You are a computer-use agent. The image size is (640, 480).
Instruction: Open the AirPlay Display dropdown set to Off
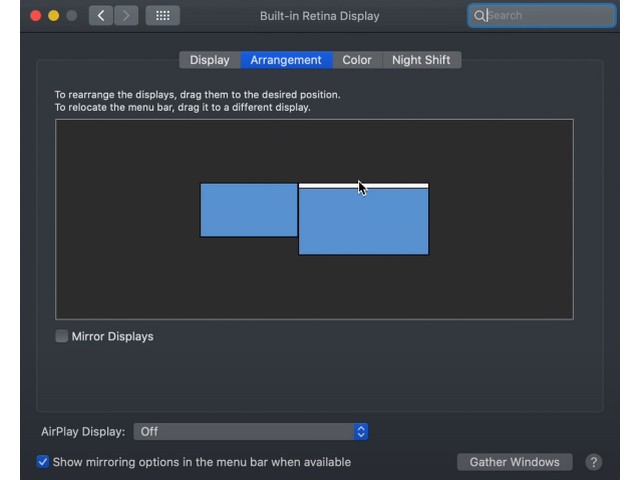pyautogui.click(x=250, y=431)
